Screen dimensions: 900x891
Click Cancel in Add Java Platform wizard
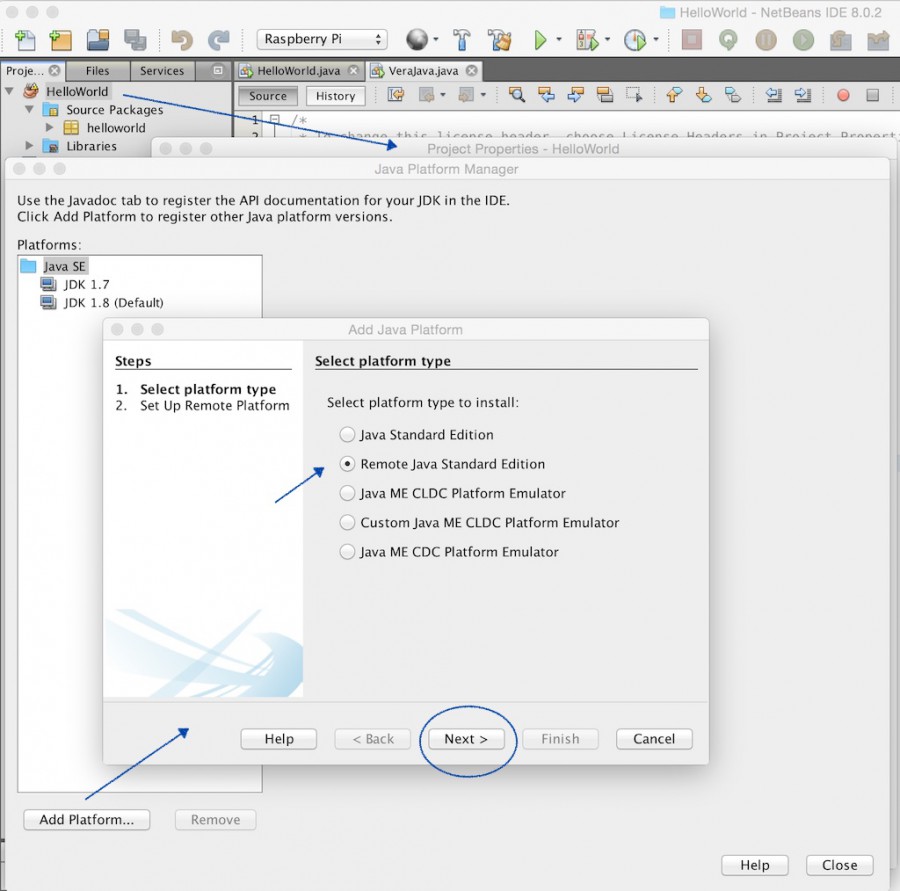[654, 739]
